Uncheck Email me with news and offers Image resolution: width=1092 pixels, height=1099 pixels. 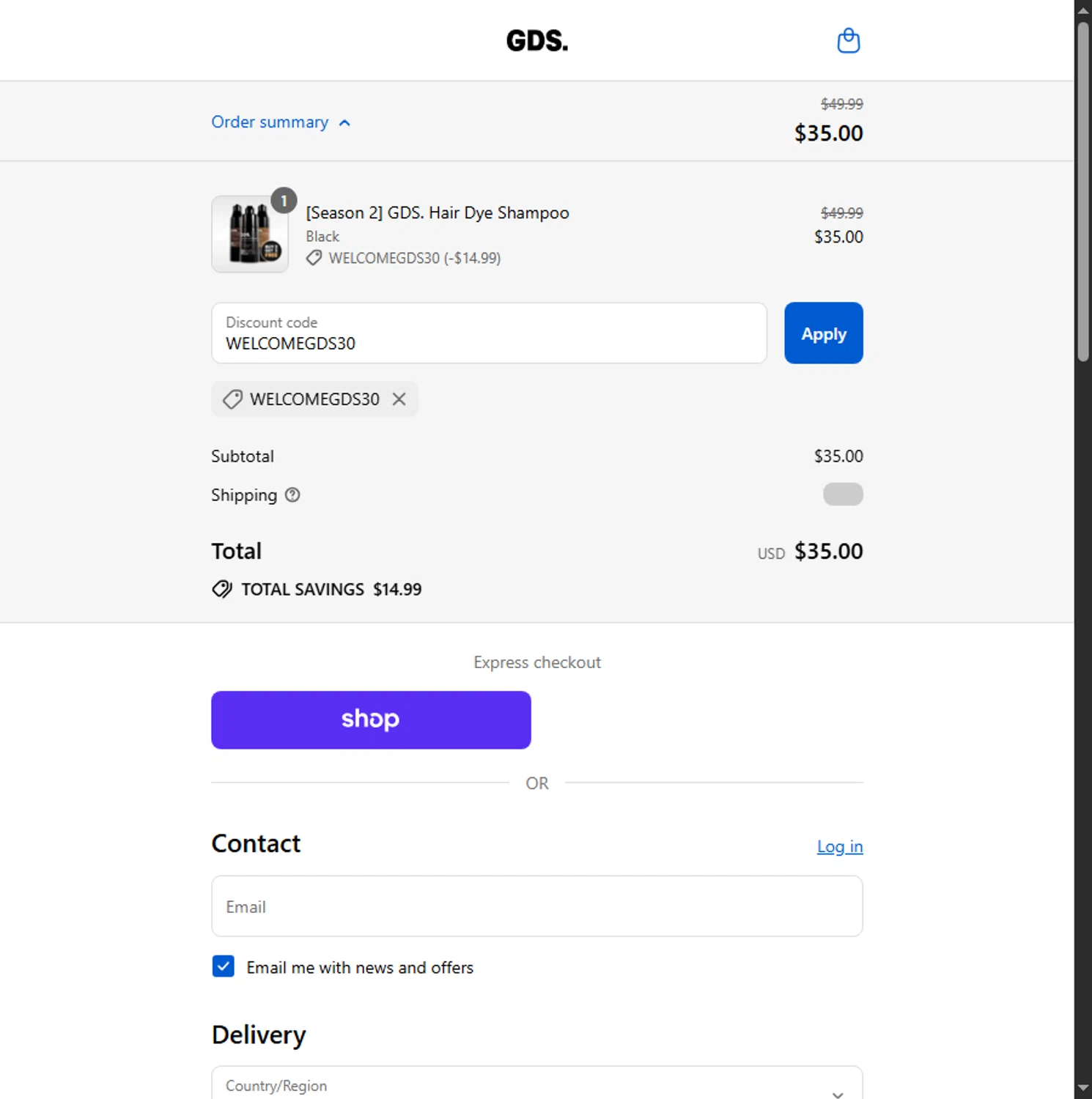pos(224,966)
